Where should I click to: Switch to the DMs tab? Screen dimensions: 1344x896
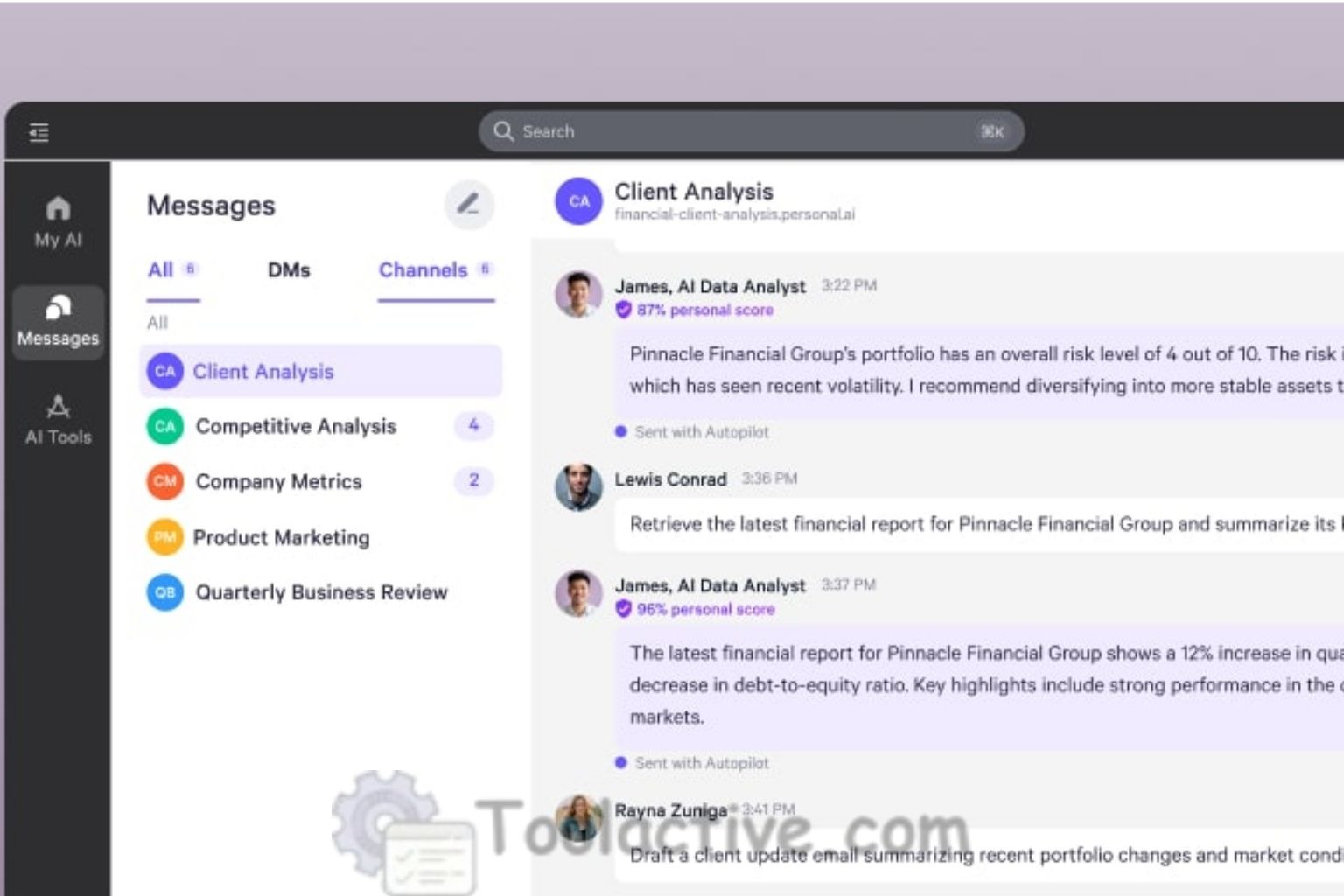tap(289, 270)
